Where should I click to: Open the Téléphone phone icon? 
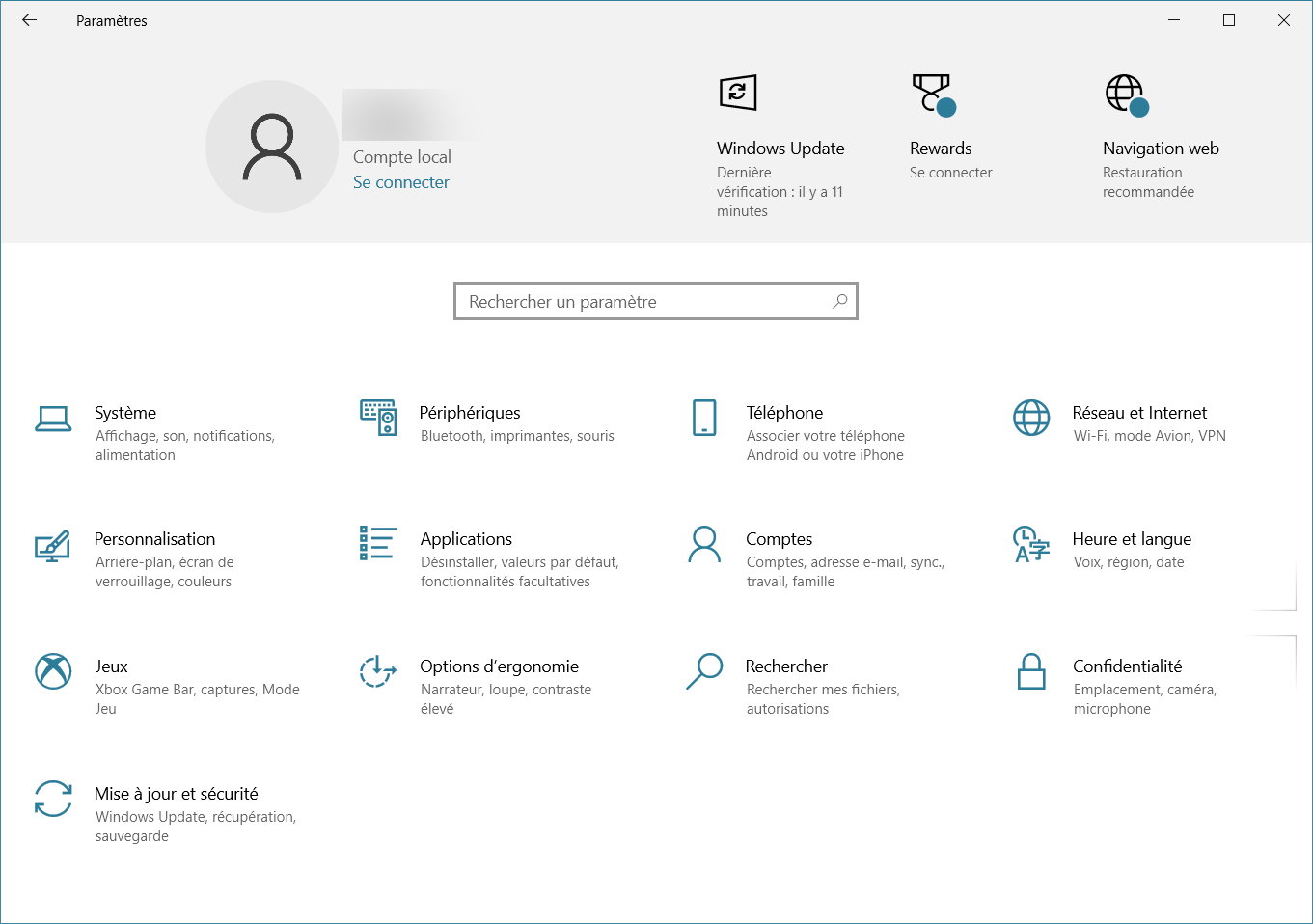coord(704,418)
